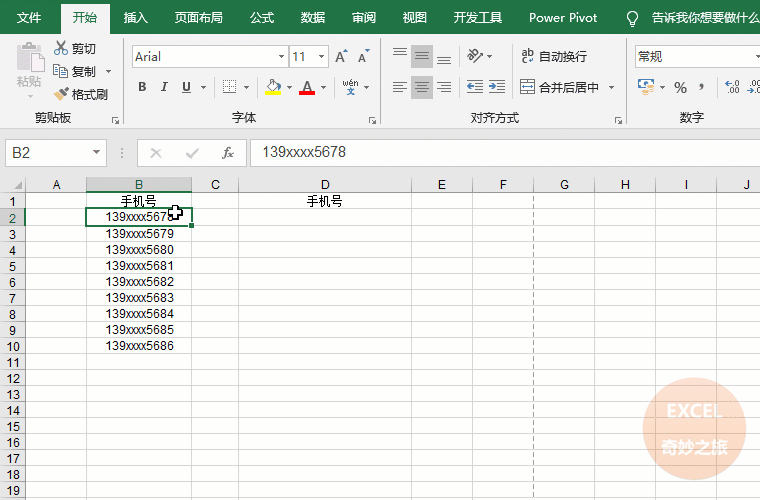This screenshot has width=760, height=500.
Task: Apply the yellow fill color swatch
Action: coord(273,87)
